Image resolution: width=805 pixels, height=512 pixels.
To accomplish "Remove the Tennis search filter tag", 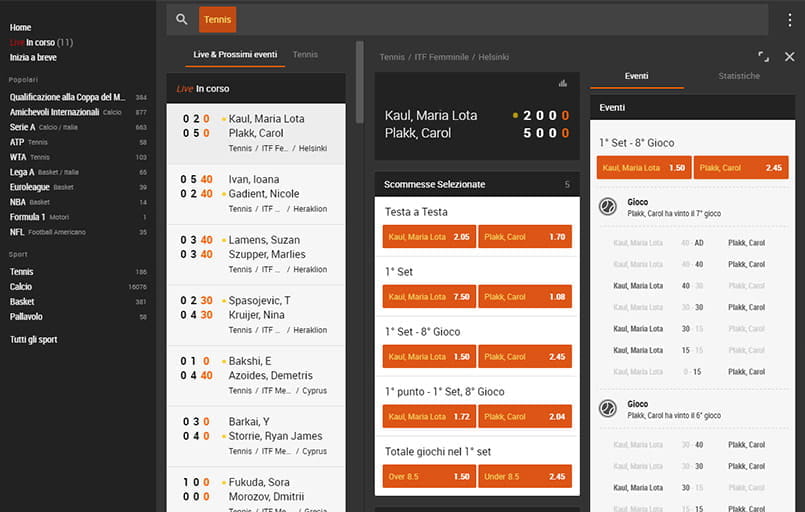I will (217, 19).
